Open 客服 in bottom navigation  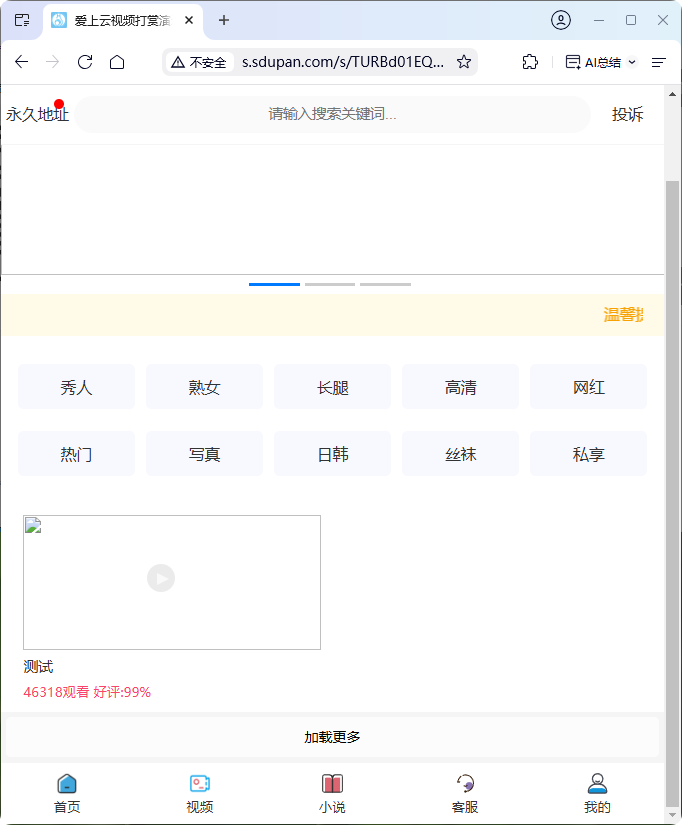tap(465, 793)
